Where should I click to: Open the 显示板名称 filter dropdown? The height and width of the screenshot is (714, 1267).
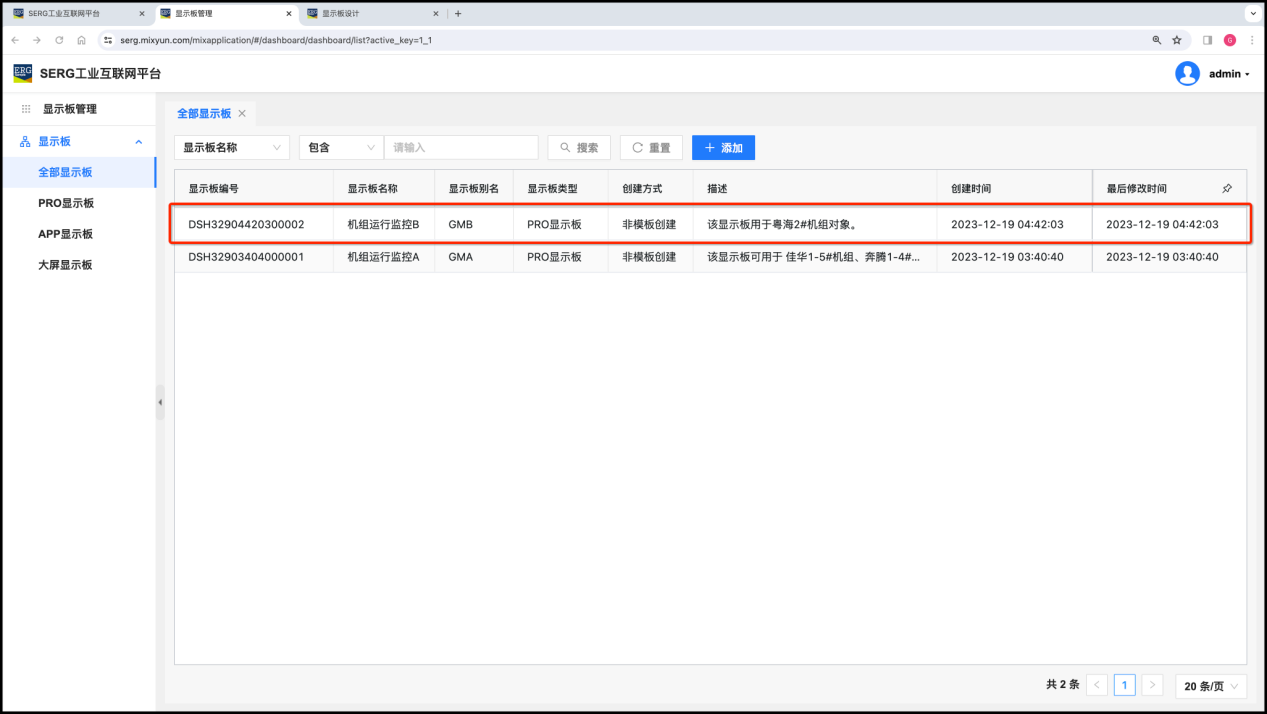point(232,148)
